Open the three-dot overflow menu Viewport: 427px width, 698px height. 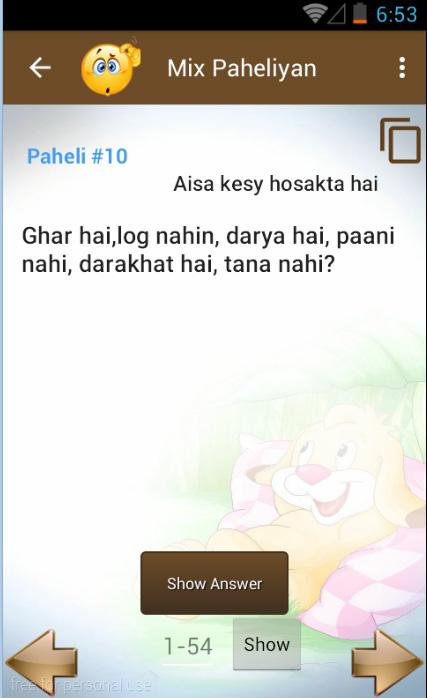[x=402, y=68]
